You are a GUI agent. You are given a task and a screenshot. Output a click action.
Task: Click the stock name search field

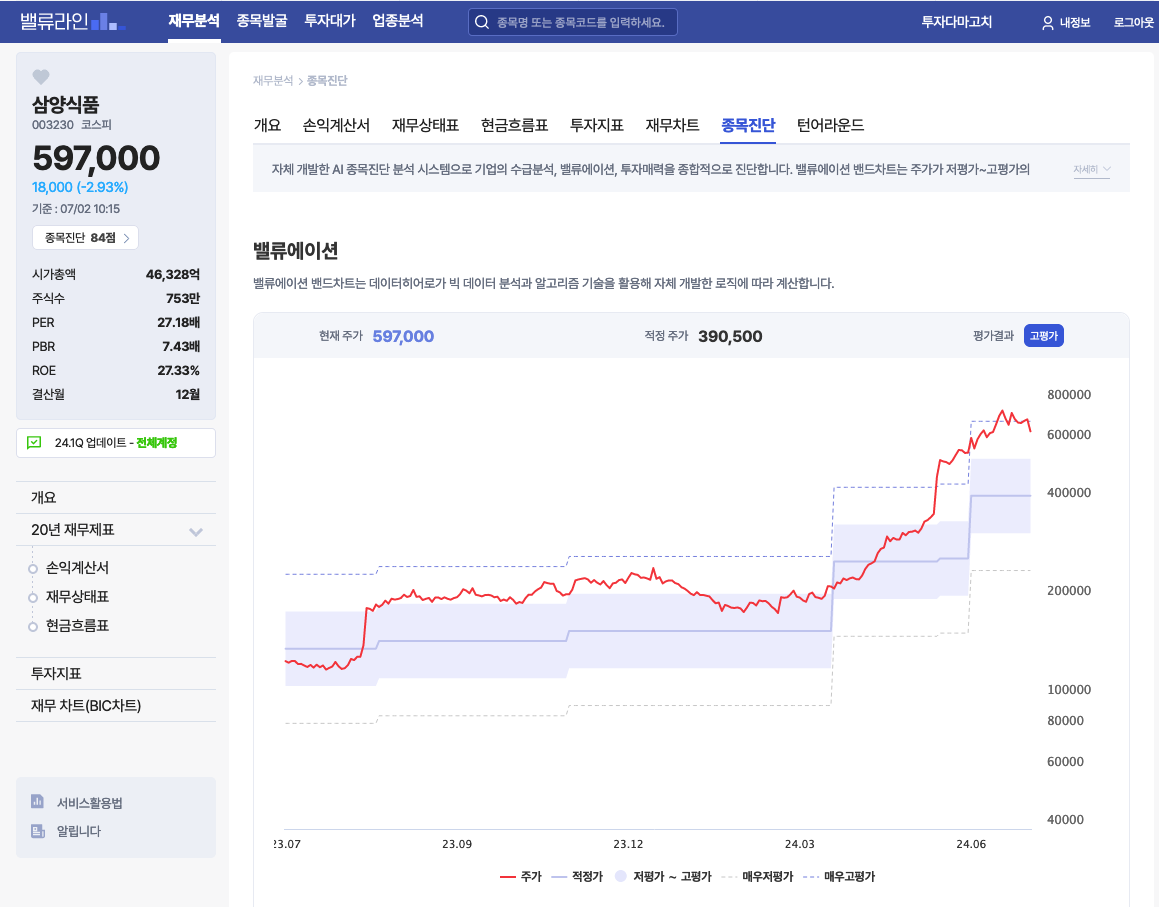(x=573, y=22)
